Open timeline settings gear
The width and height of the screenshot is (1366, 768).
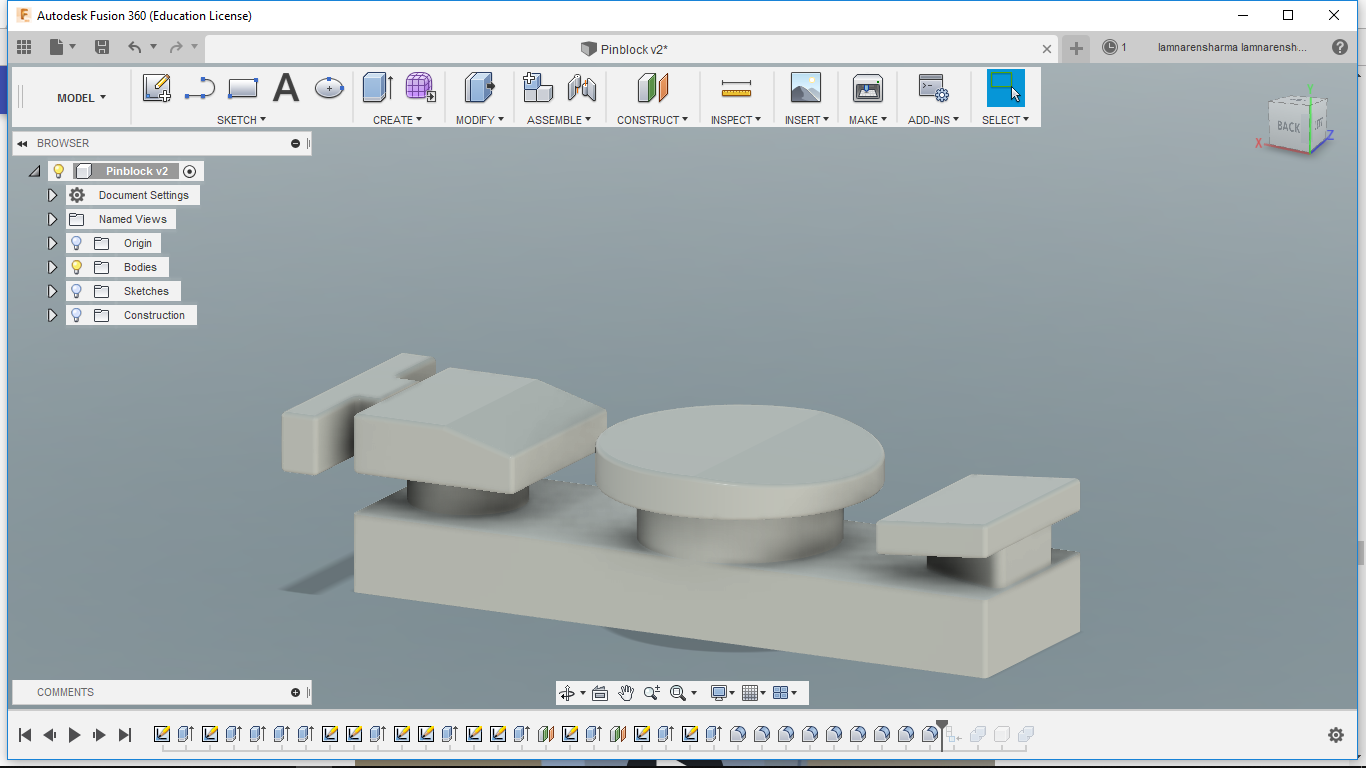click(1336, 735)
